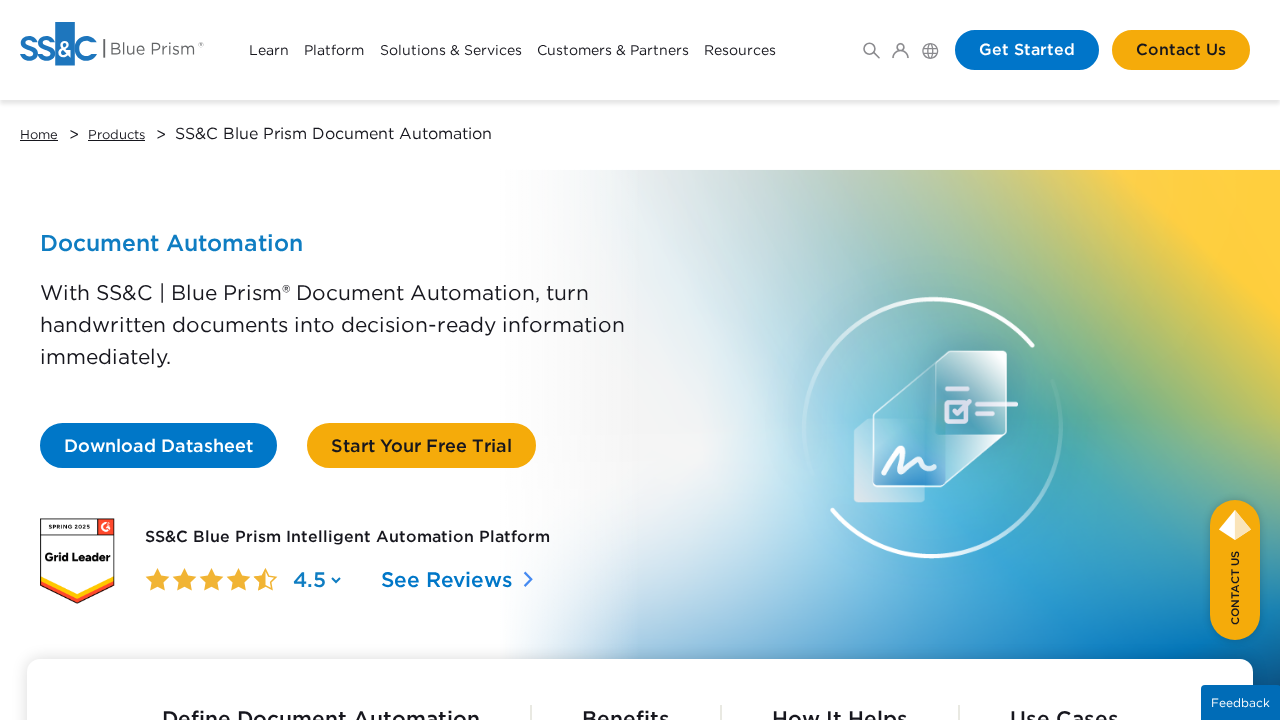Expand the Solutions & Services menu
Screen dimensions: 1280x720
450,50
